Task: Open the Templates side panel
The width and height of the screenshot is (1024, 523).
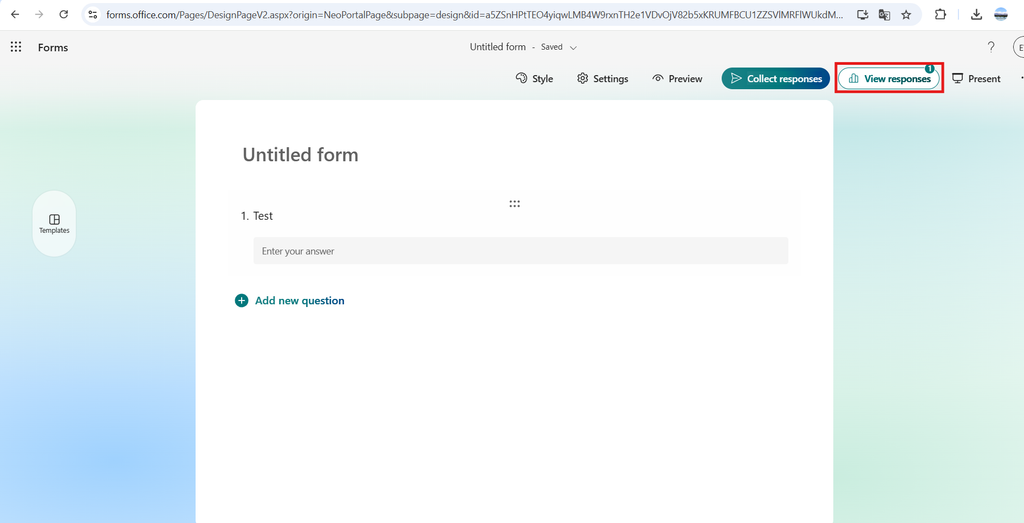Action: click(x=54, y=223)
